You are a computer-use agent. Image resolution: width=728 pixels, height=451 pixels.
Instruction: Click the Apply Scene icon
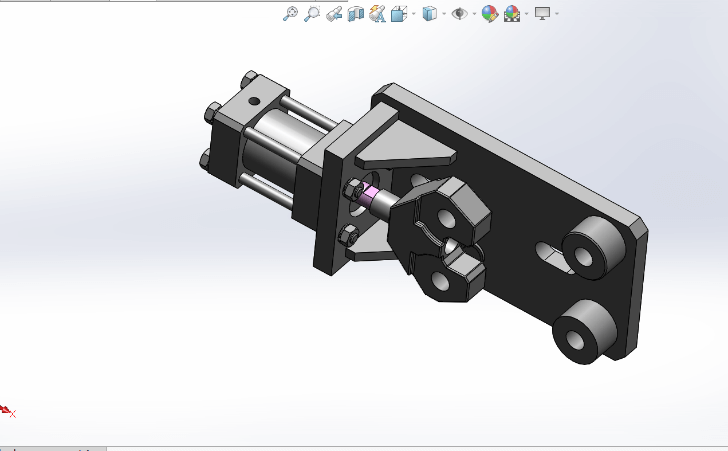(512, 13)
